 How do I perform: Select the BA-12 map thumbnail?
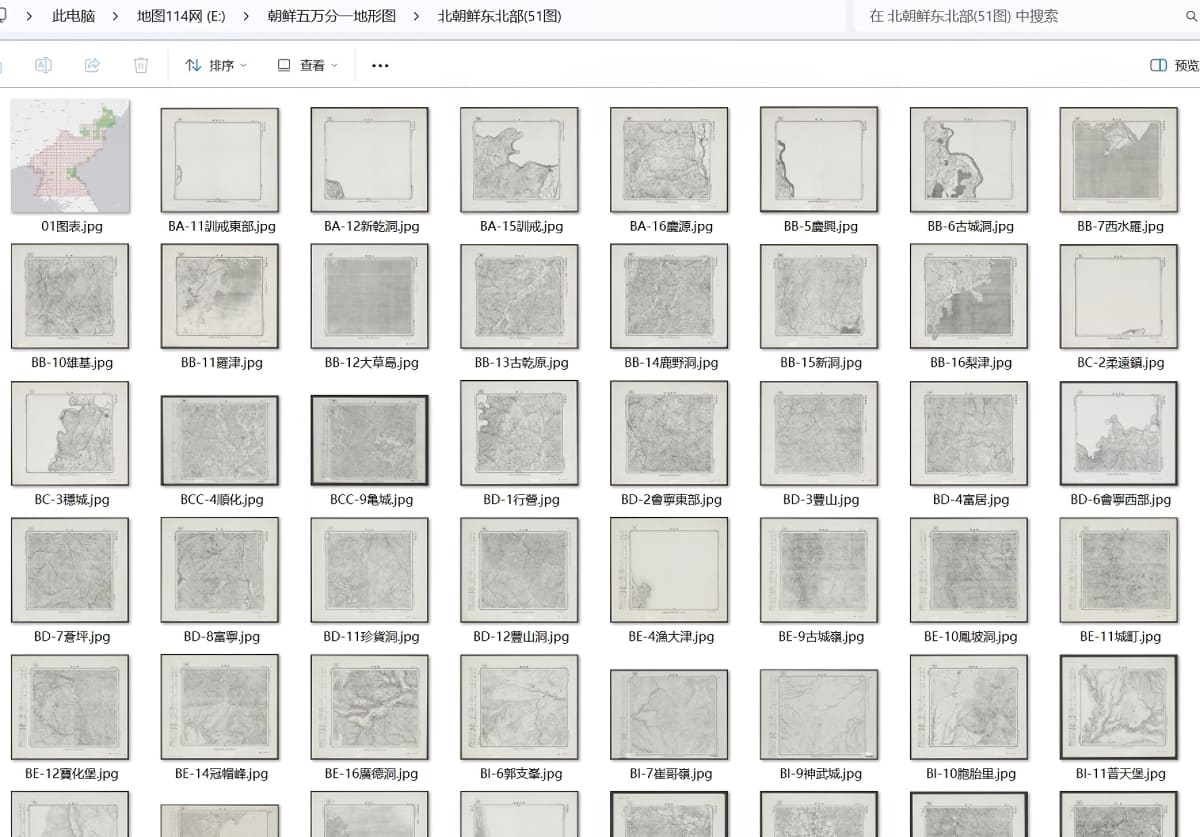[370, 160]
